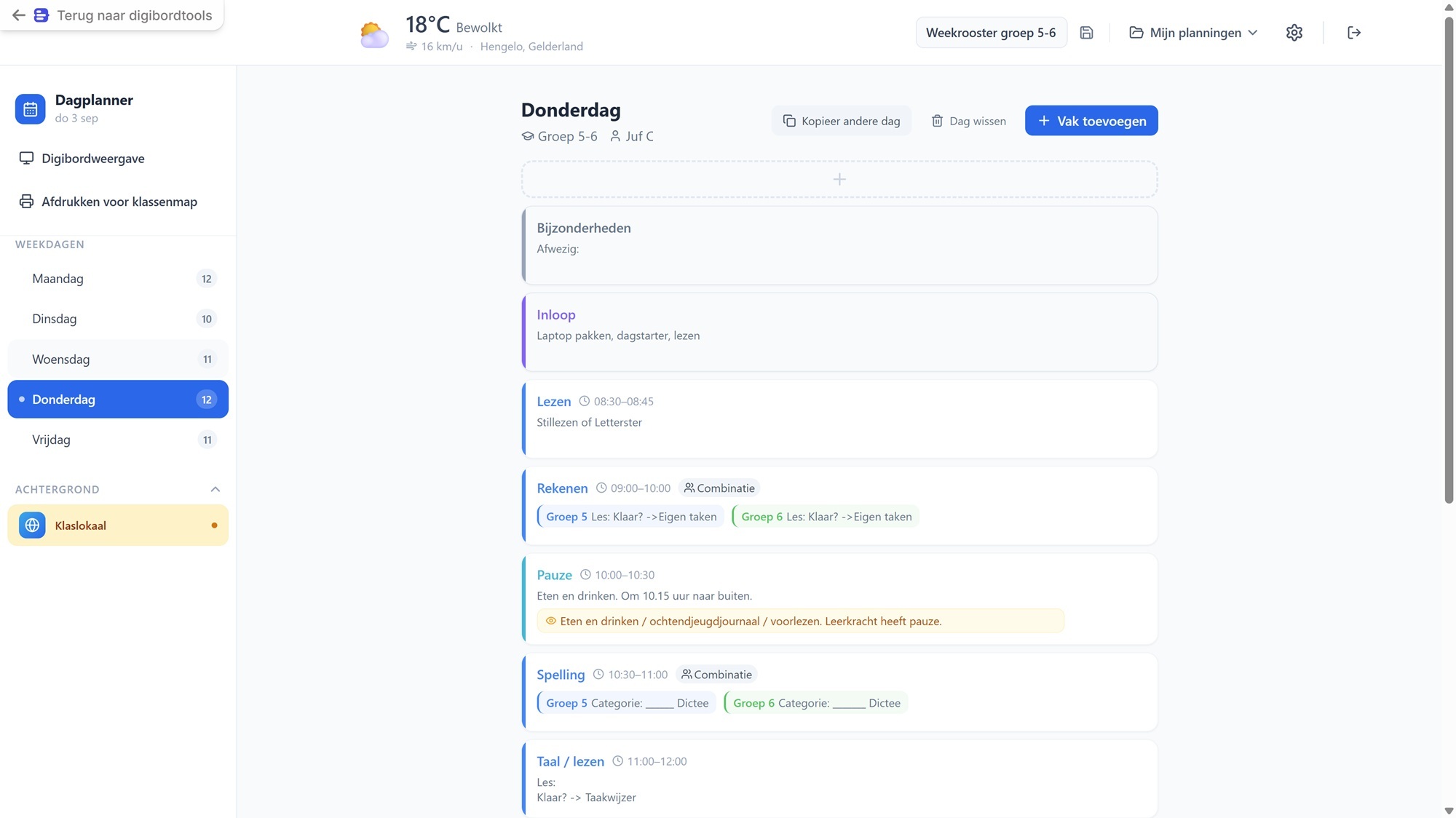
Task: Click the eye icon in Pauze note
Action: click(x=550, y=621)
